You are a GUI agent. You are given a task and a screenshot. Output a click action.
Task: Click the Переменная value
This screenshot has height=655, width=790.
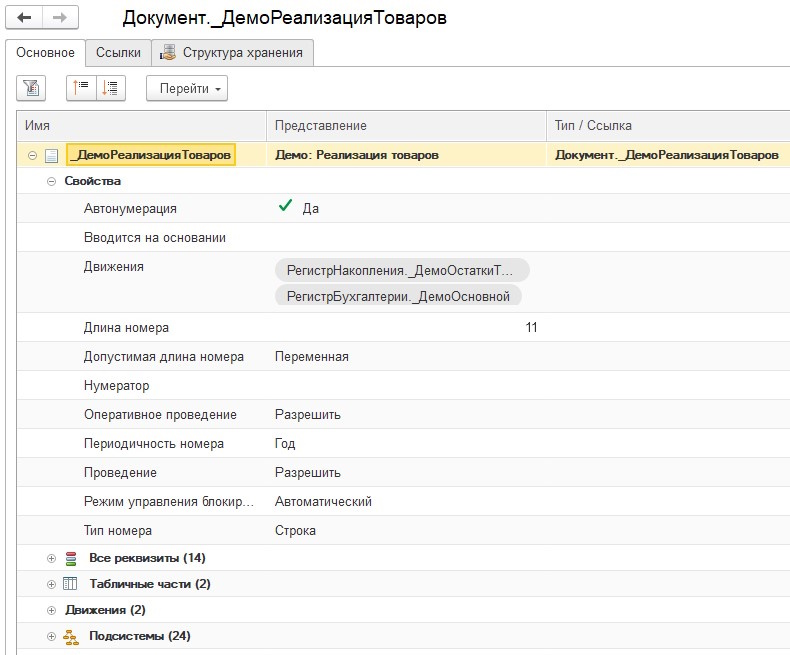pos(312,357)
